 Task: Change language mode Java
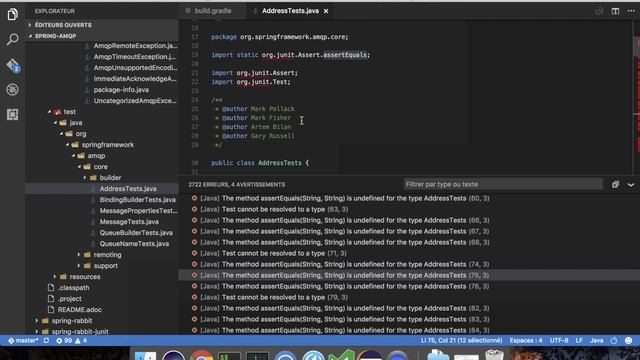(597, 340)
